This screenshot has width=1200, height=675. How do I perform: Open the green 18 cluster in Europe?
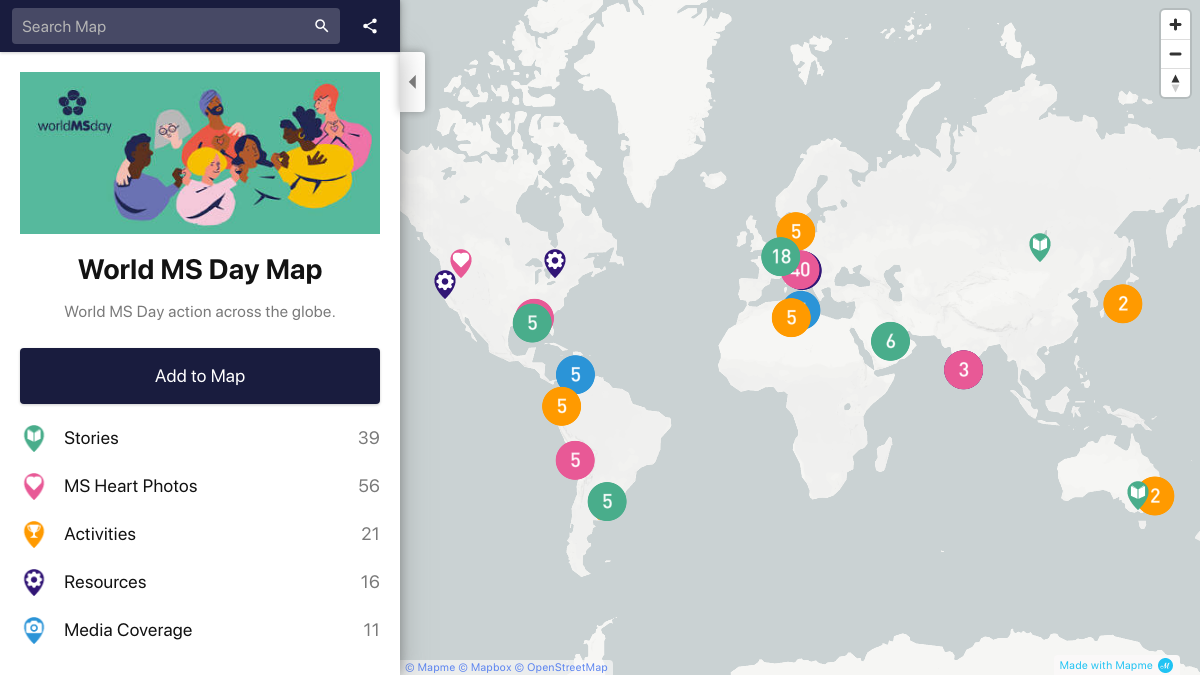[x=781, y=257]
